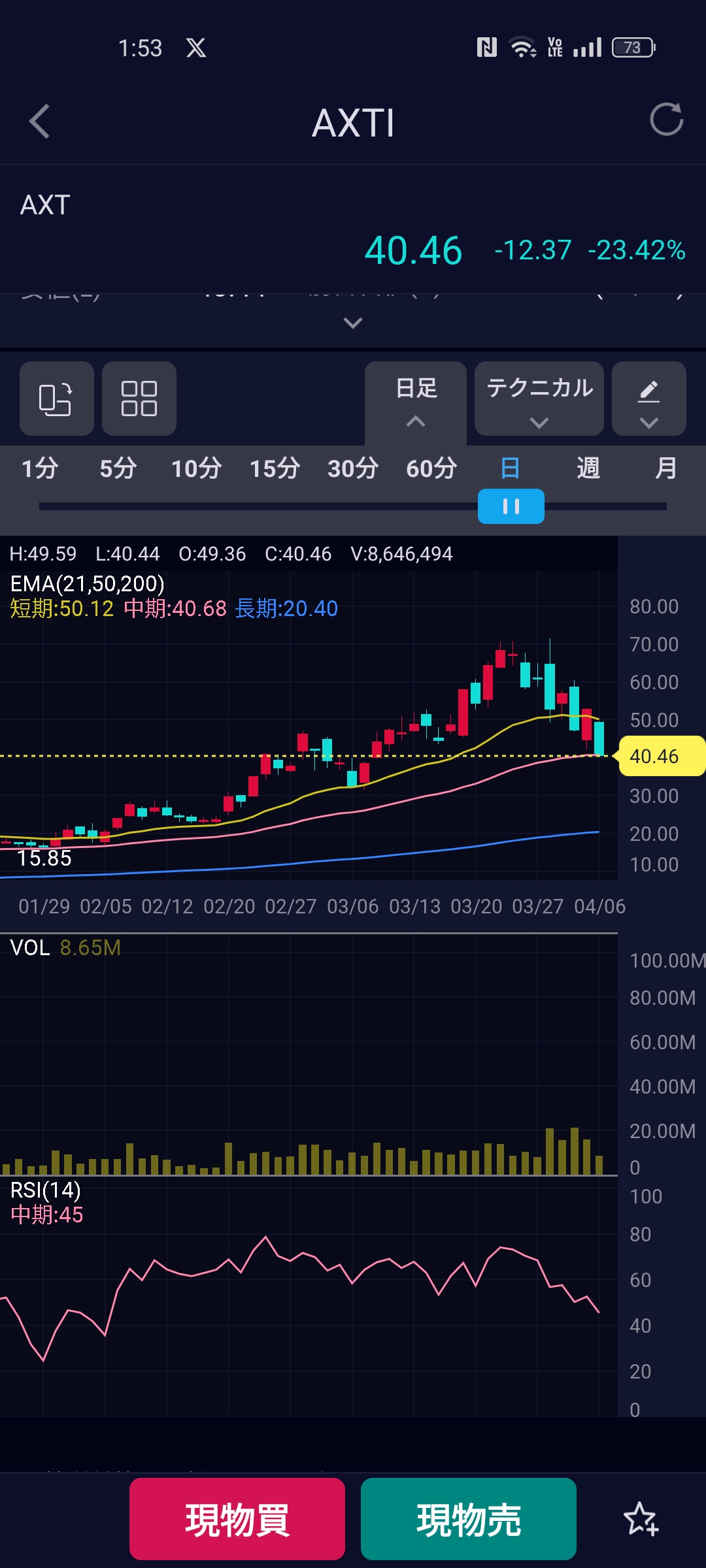Open the multi-chart grid layout

pos(139,399)
